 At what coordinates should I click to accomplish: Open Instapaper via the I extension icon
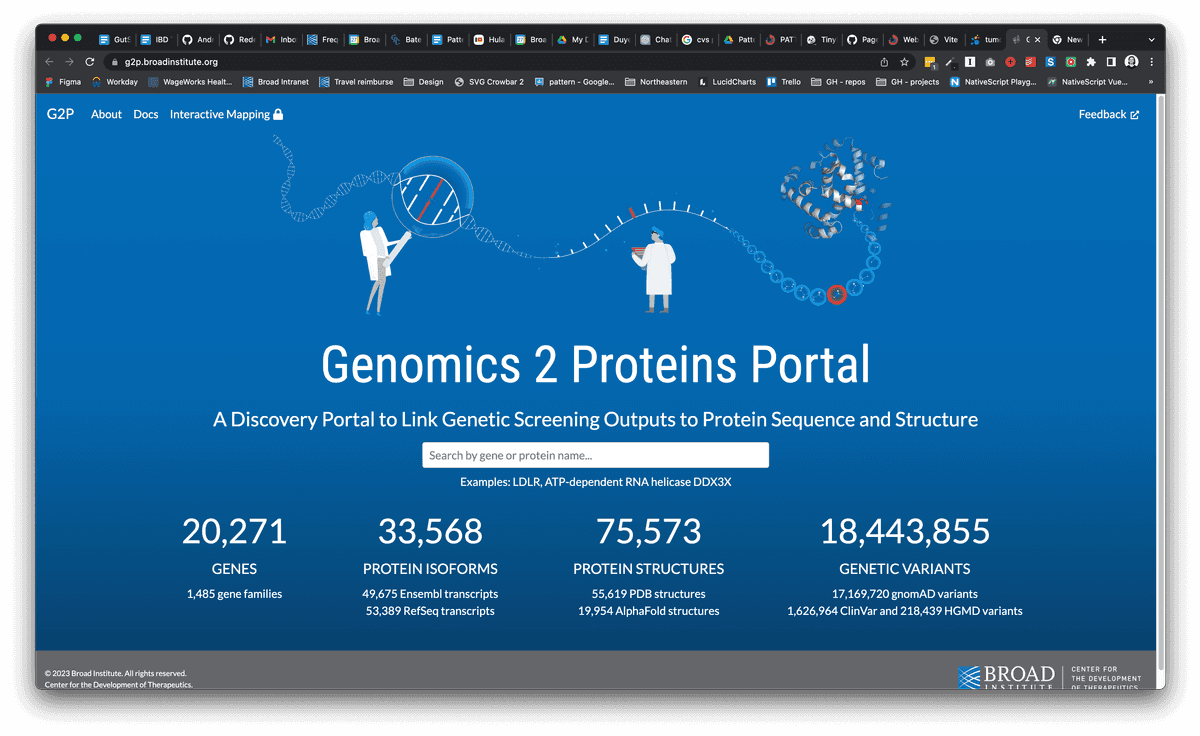(x=969, y=61)
